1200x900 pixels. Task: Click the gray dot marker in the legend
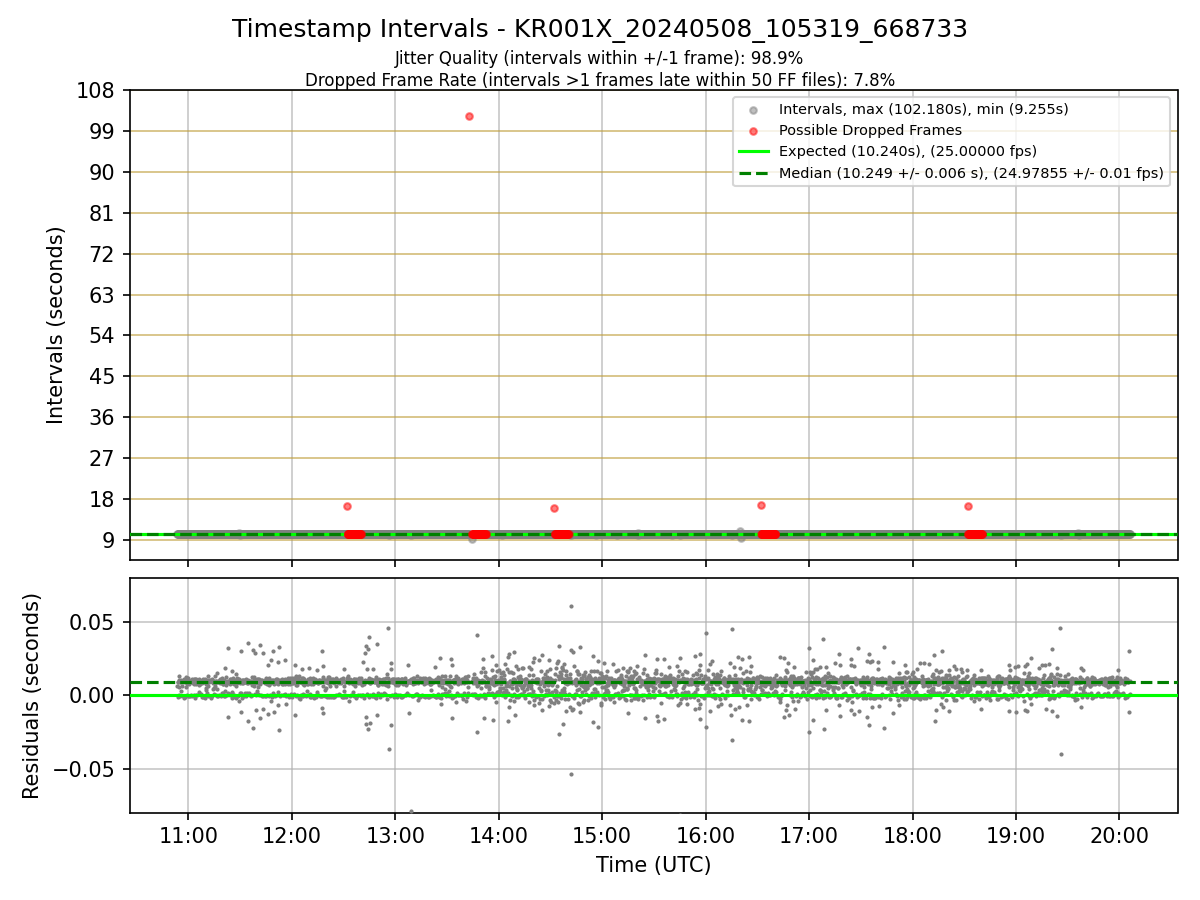[x=754, y=110]
